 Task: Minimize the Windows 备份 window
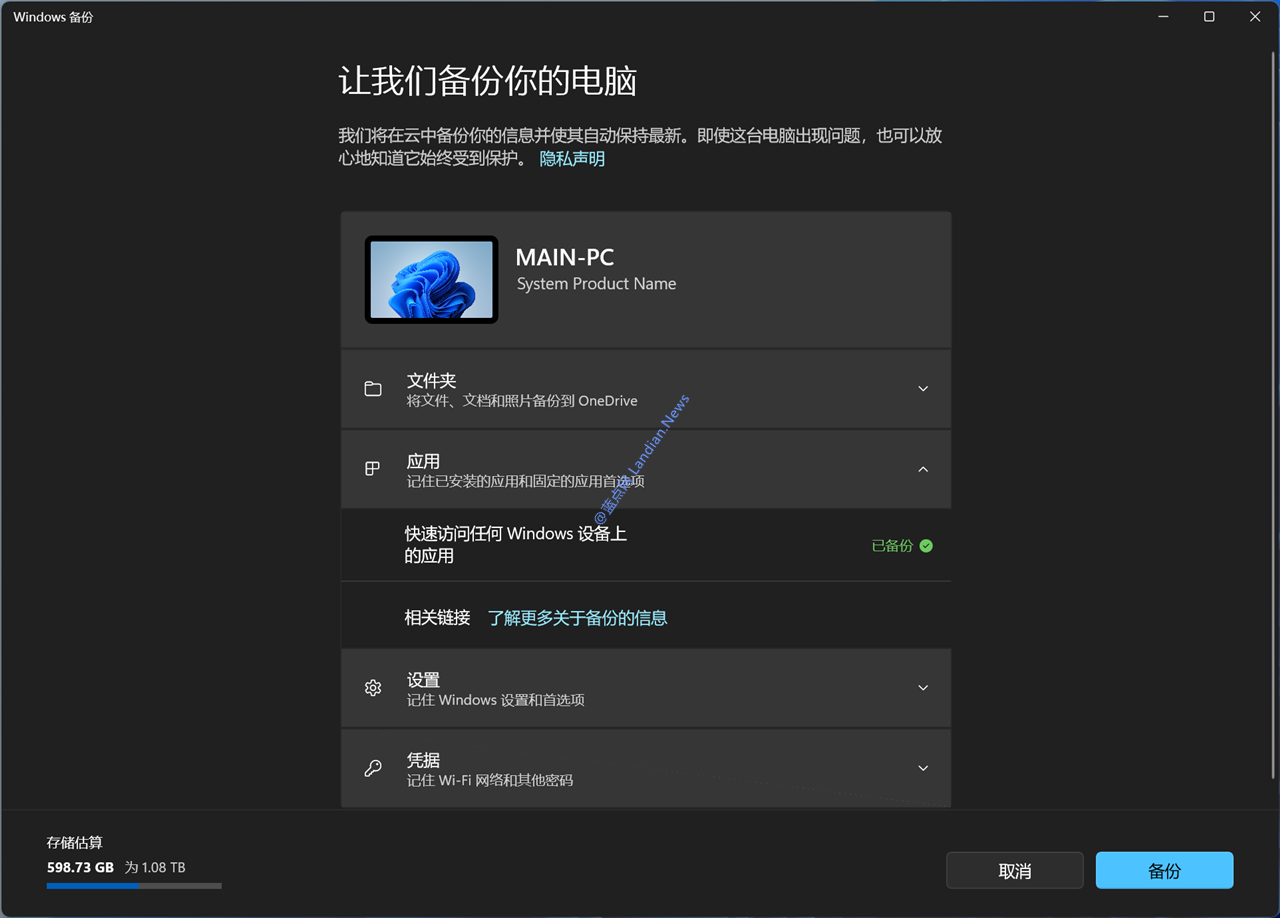[x=1163, y=17]
